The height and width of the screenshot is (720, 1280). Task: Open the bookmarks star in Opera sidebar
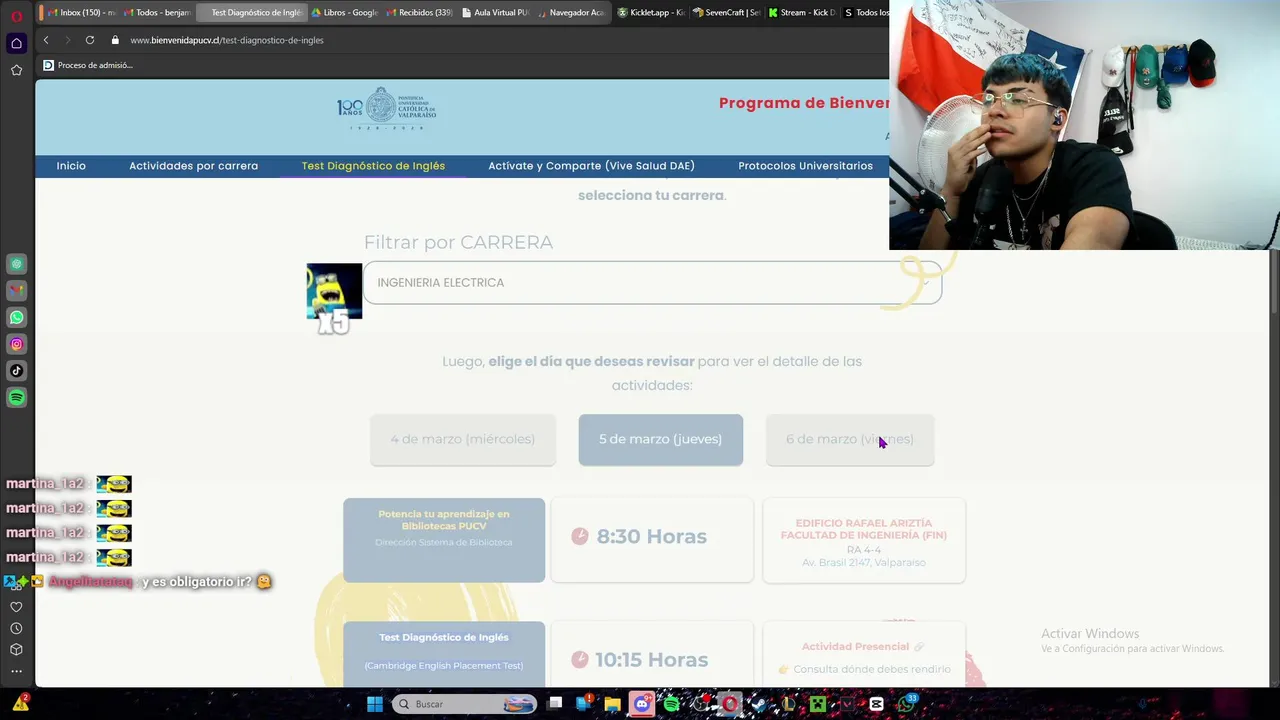click(16, 70)
